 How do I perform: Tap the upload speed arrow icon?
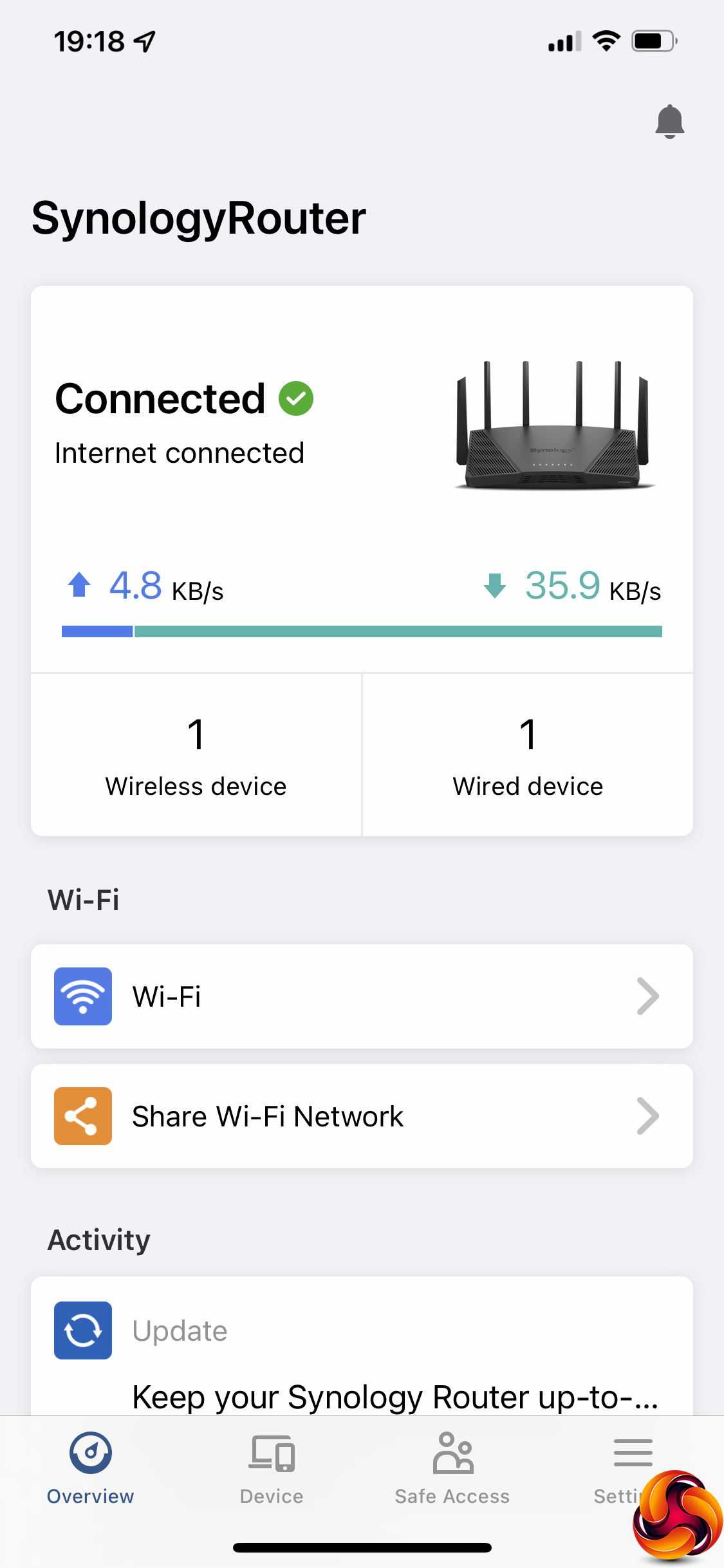click(79, 585)
